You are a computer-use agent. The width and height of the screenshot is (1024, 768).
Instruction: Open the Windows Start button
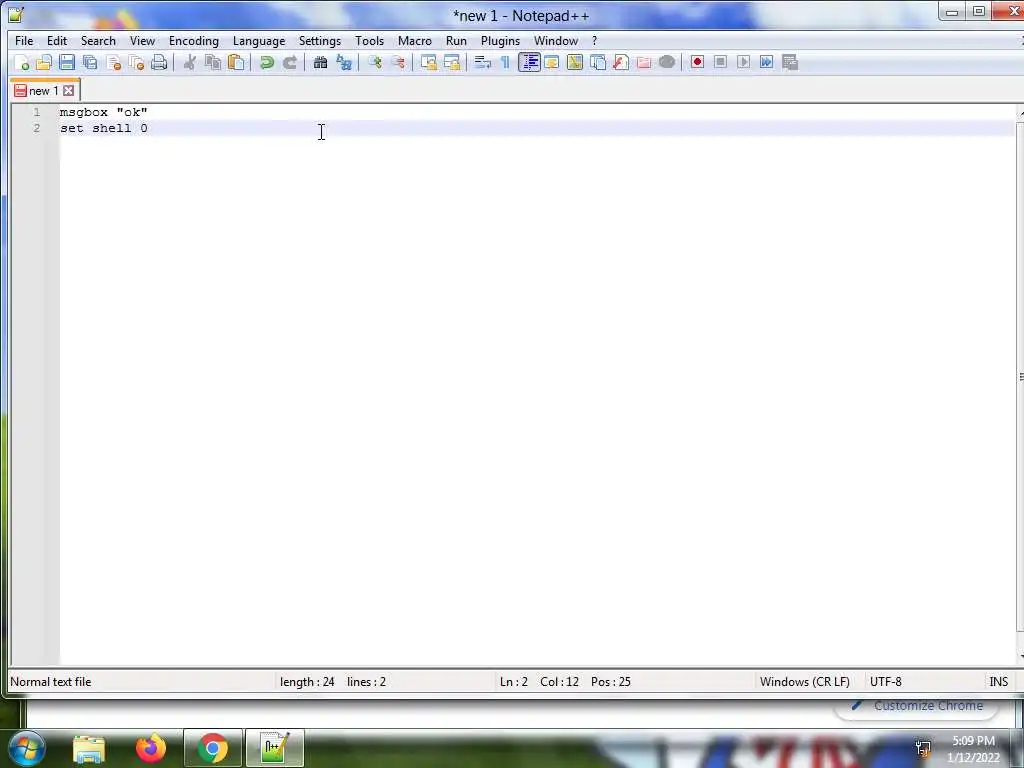pyautogui.click(x=27, y=748)
